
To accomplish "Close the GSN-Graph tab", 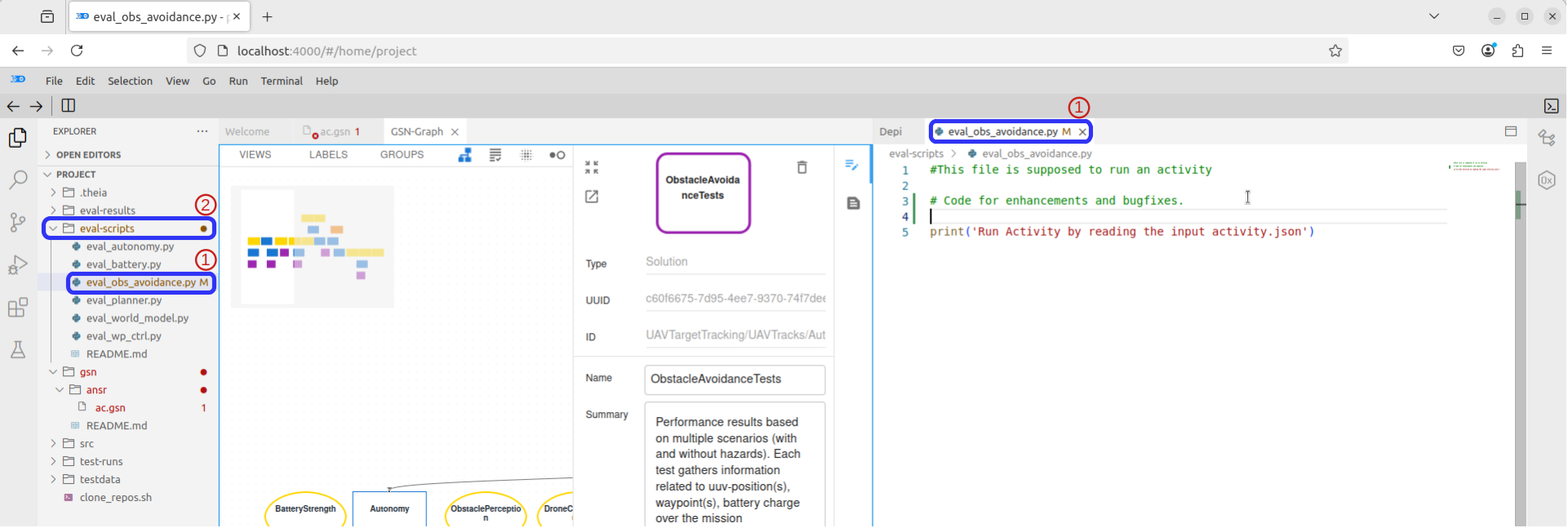I will click(x=455, y=131).
